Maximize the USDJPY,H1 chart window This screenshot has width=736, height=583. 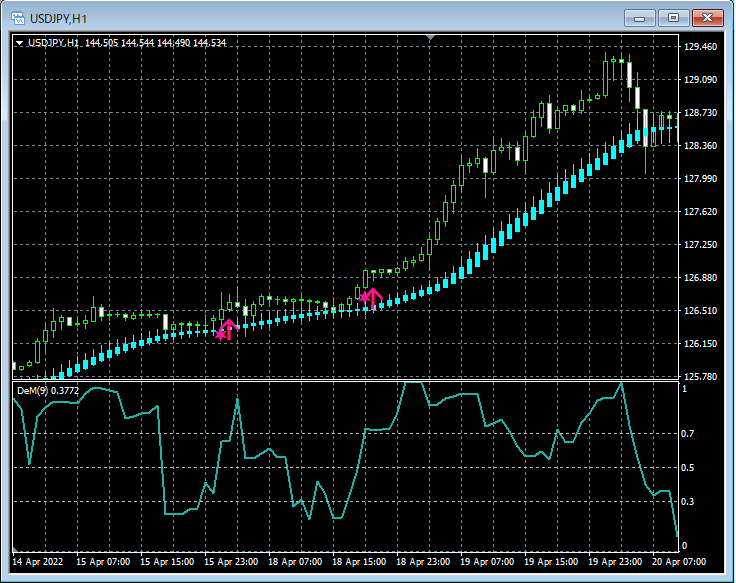pyautogui.click(x=673, y=18)
